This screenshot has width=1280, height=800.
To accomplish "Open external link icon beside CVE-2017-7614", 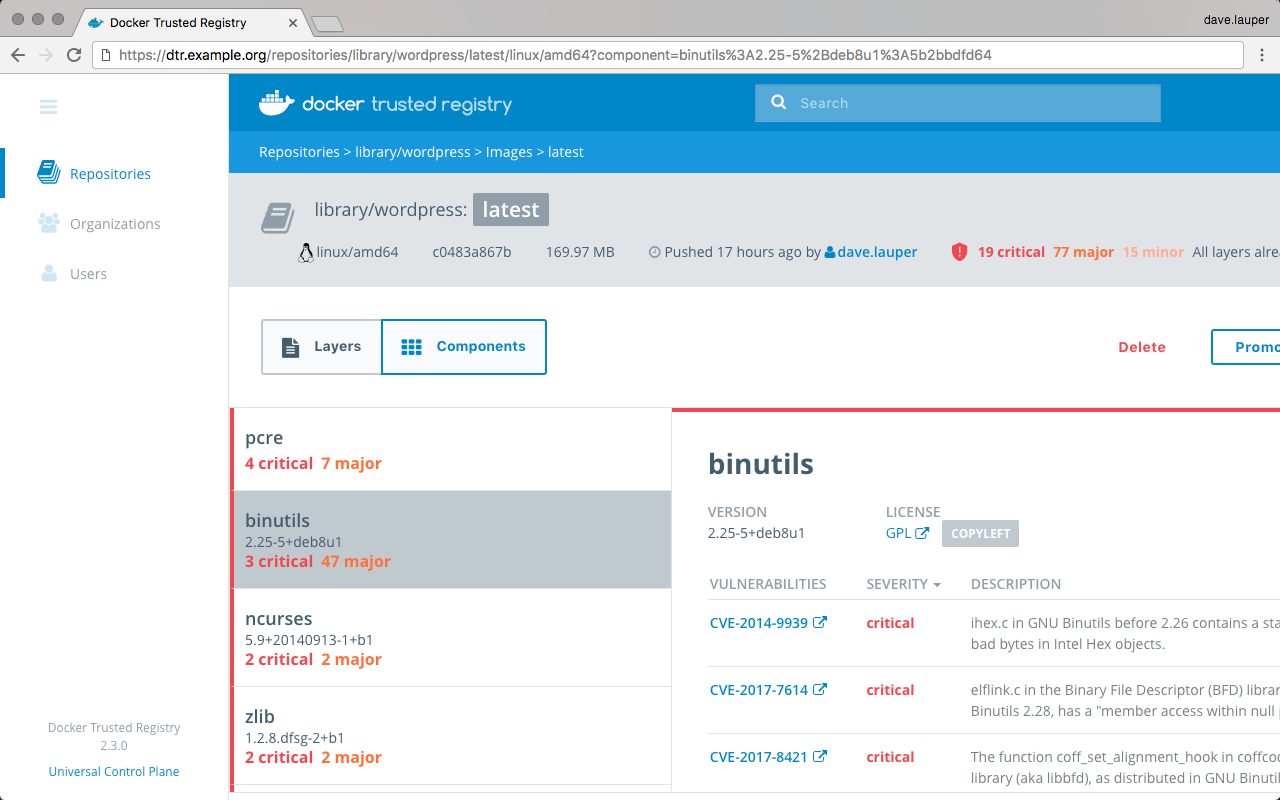I will (820, 690).
